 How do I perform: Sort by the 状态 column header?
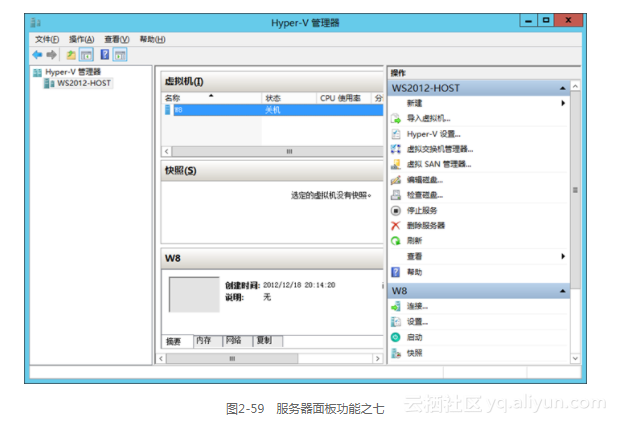[289, 98]
